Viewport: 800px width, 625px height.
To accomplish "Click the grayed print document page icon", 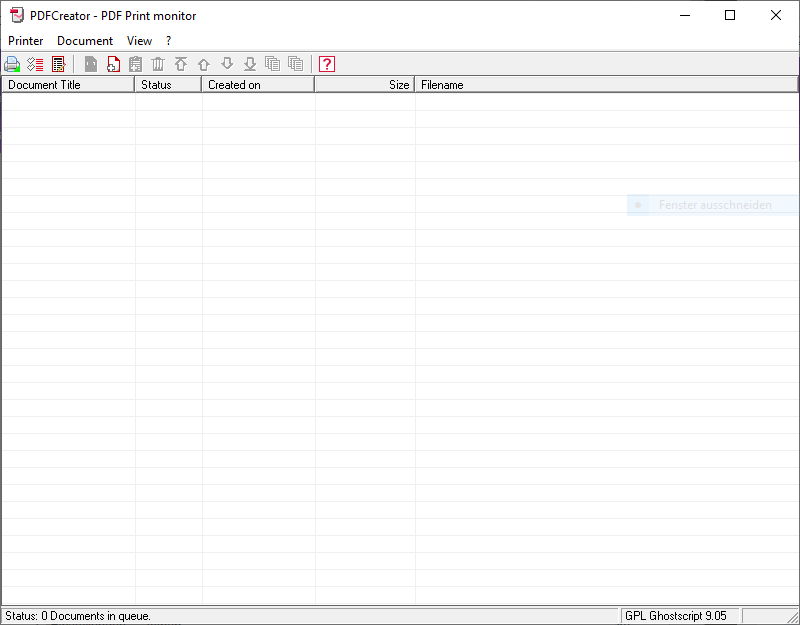I will (x=91, y=64).
